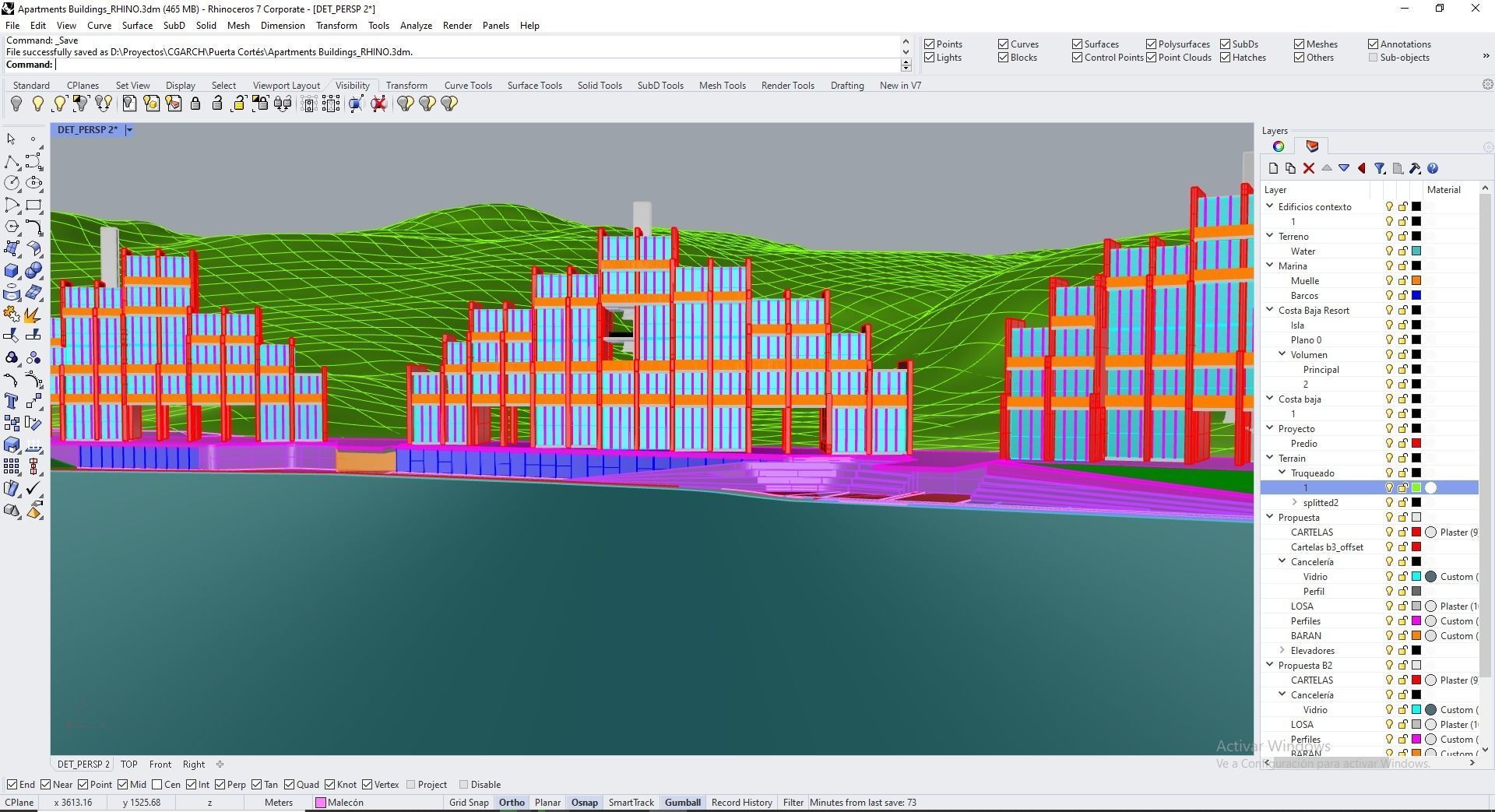Click the Hide Objects gray bulb icon
Viewport: 1495px width, 812px height.
point(16,104)
